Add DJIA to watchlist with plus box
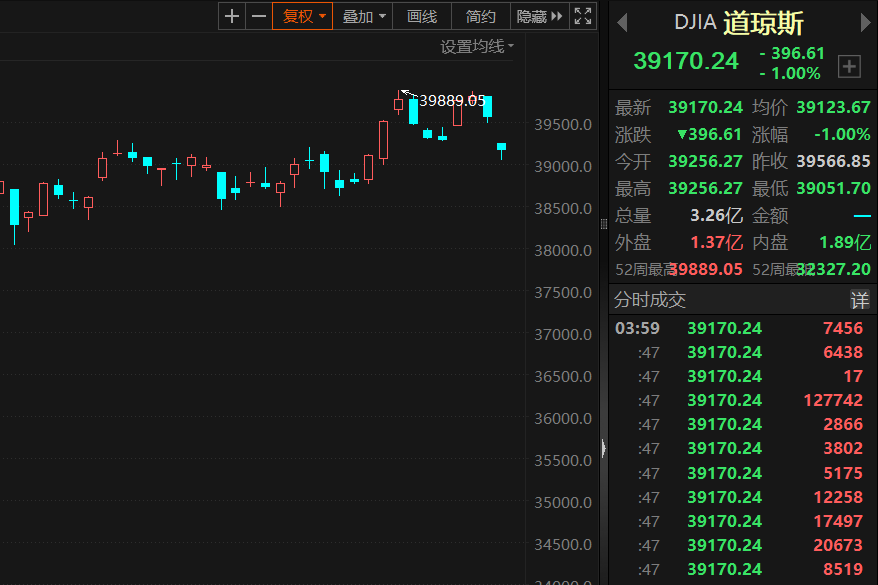This screenshot has height=585, width=878. [849, 66]
